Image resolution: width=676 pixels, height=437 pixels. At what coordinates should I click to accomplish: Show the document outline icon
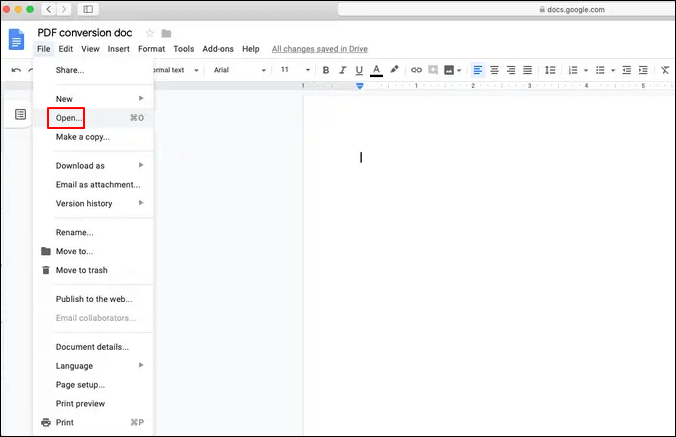(20, 114)
